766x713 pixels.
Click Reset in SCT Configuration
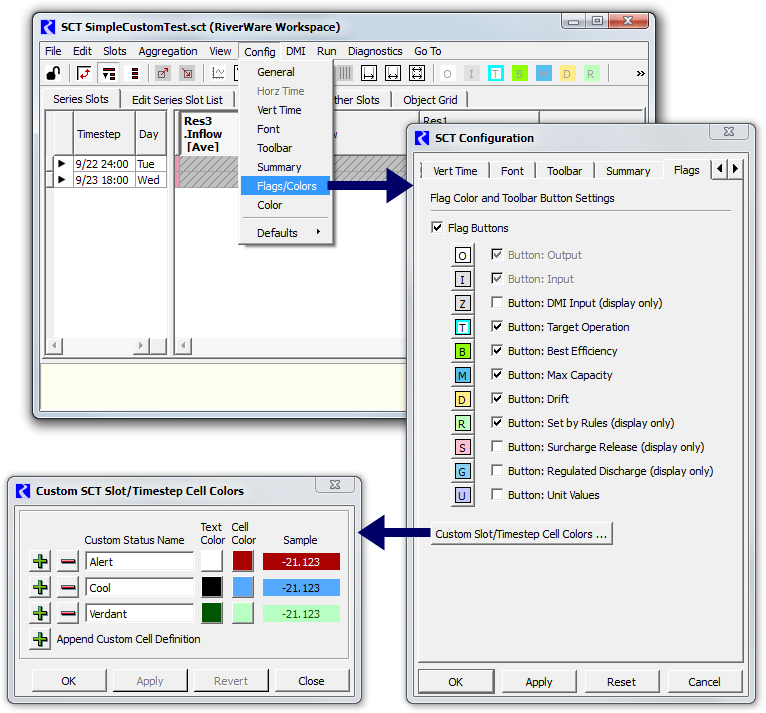(621, 682)
